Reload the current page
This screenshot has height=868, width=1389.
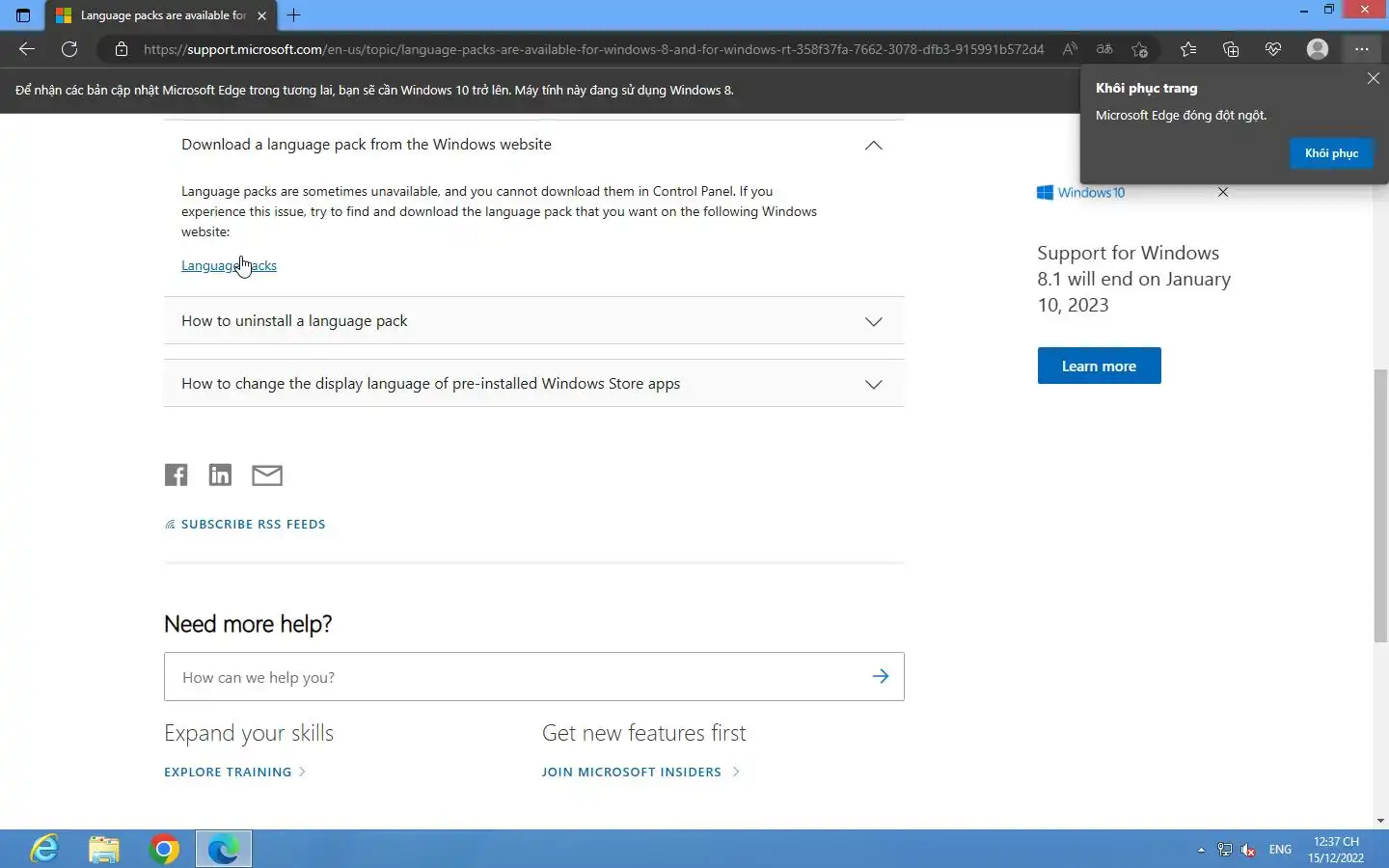coord(69,49)
